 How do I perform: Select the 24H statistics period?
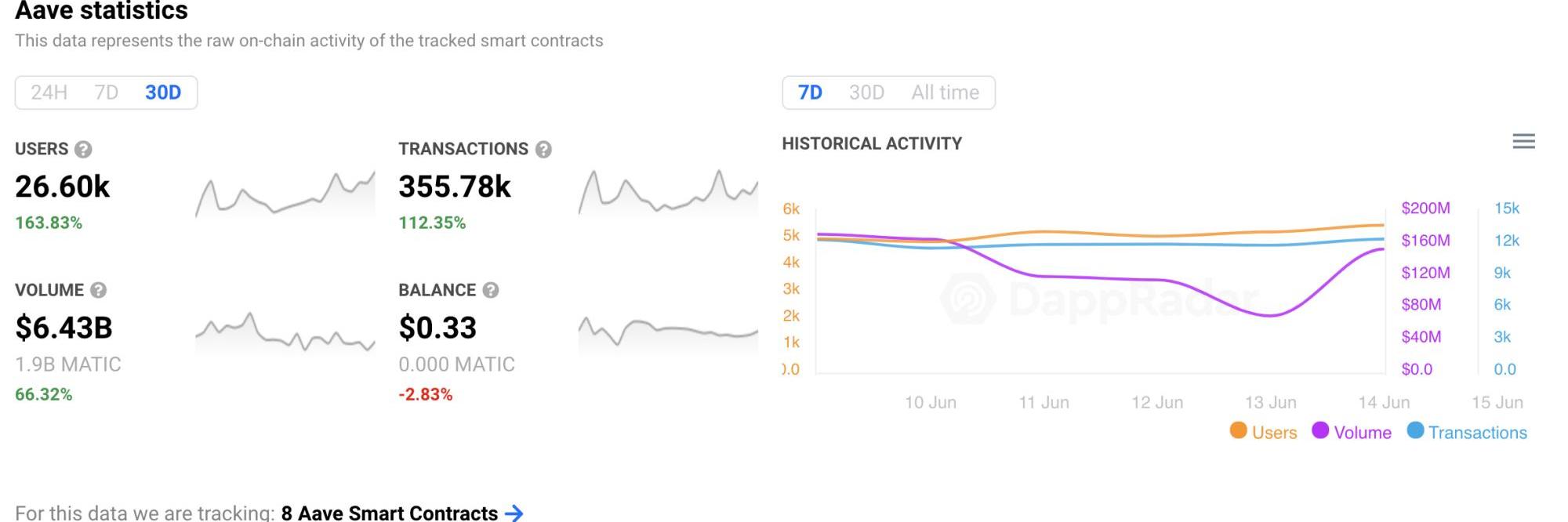(49, 92)
